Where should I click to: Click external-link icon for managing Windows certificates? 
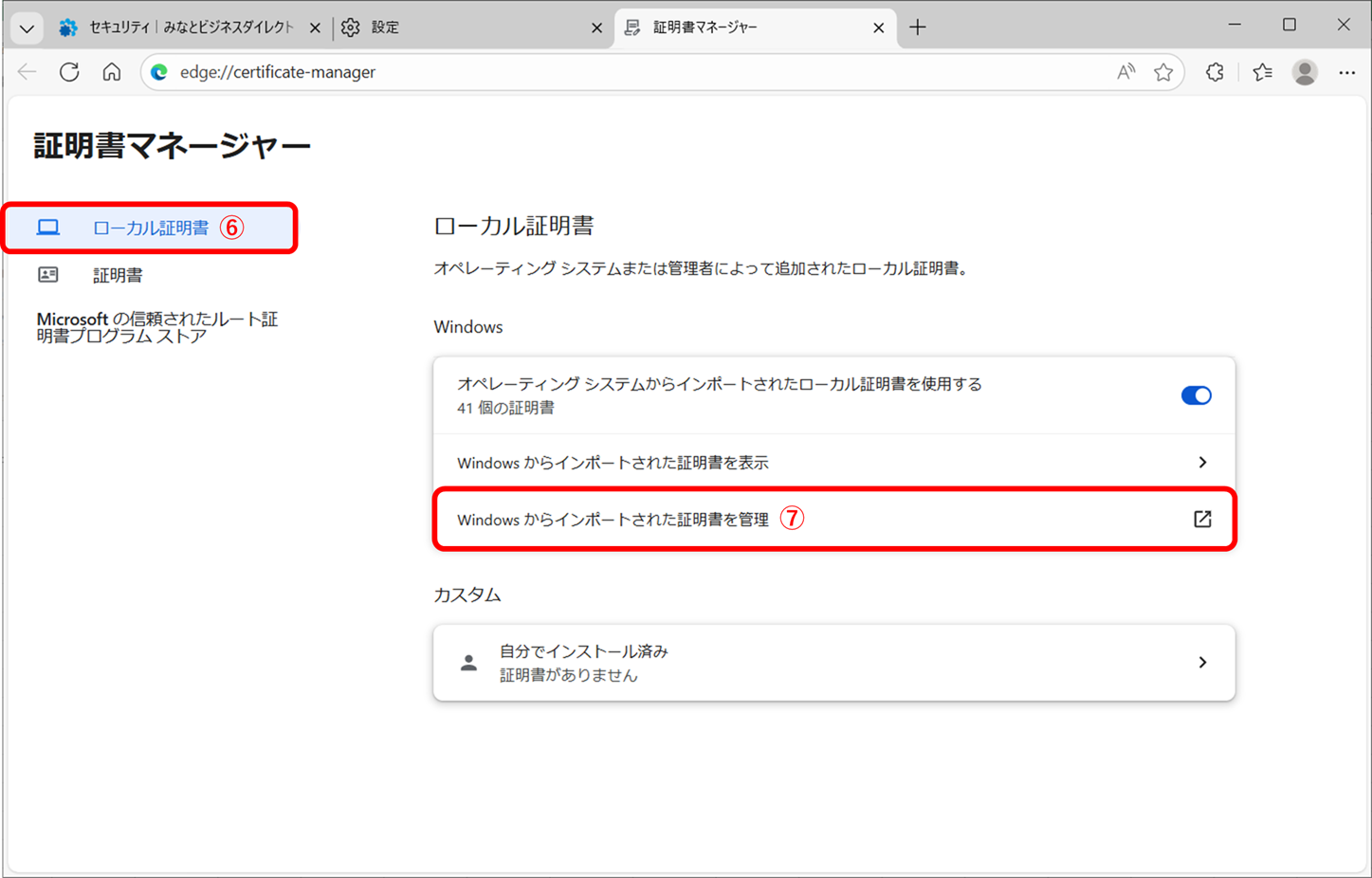1202,519
